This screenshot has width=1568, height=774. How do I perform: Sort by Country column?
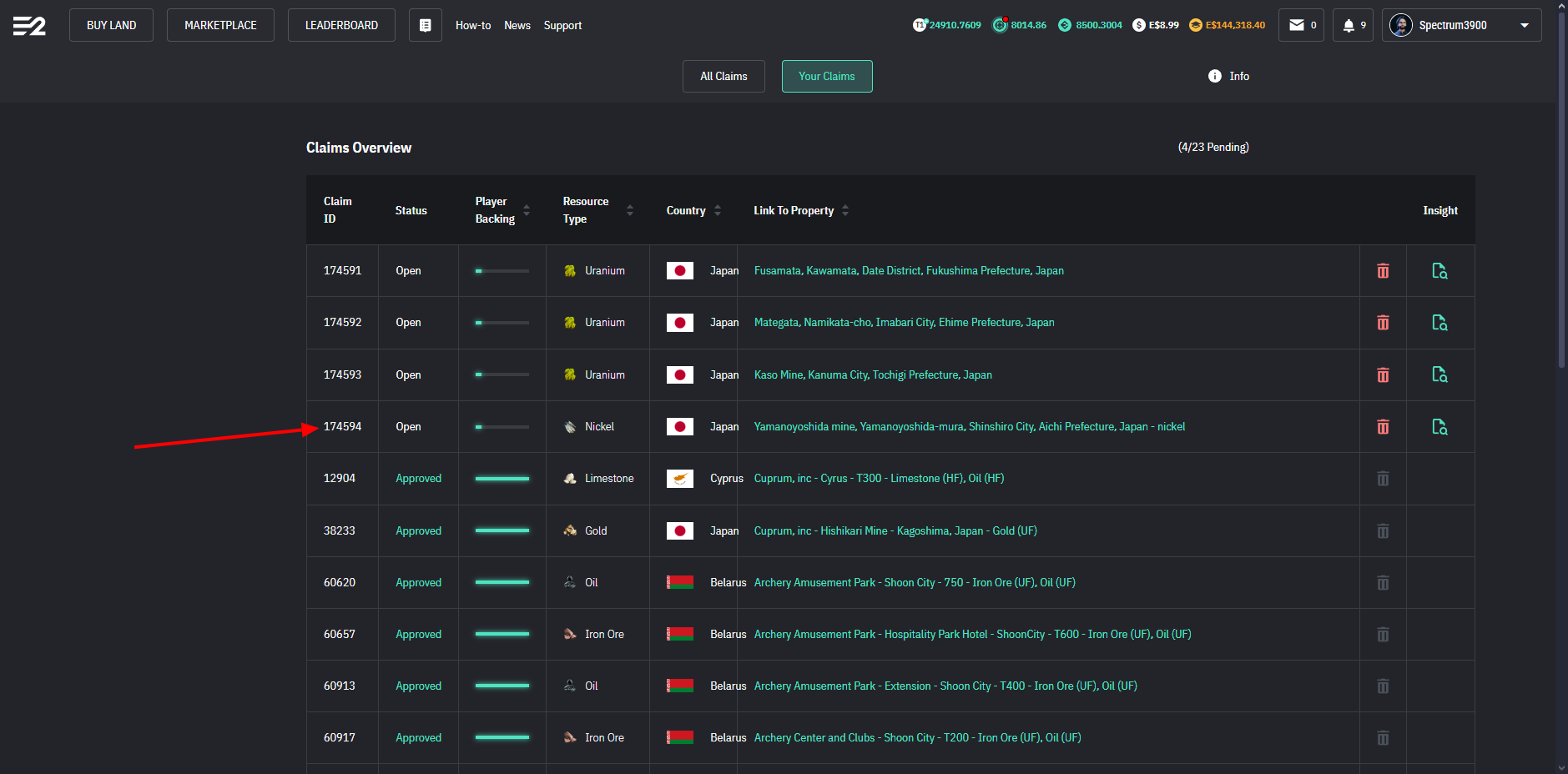pyautogui.click(x=718, y=210)
